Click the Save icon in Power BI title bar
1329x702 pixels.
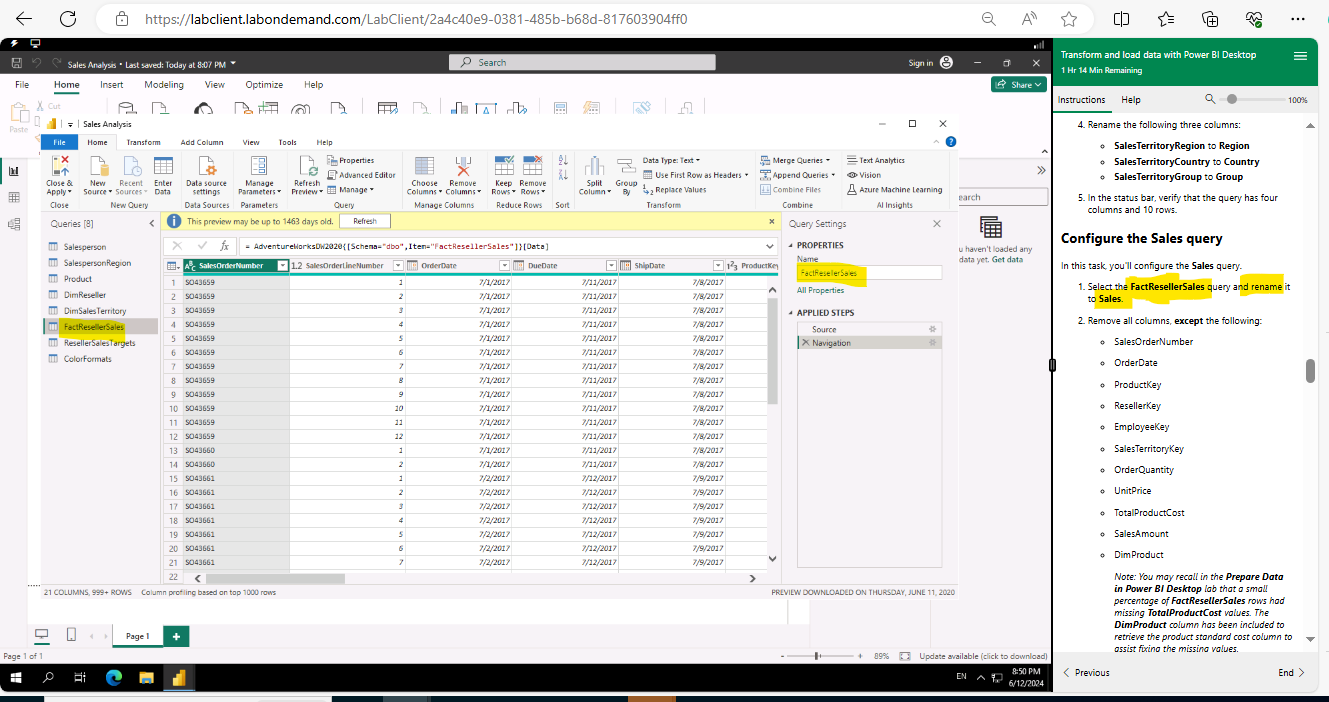click(17, 63)
